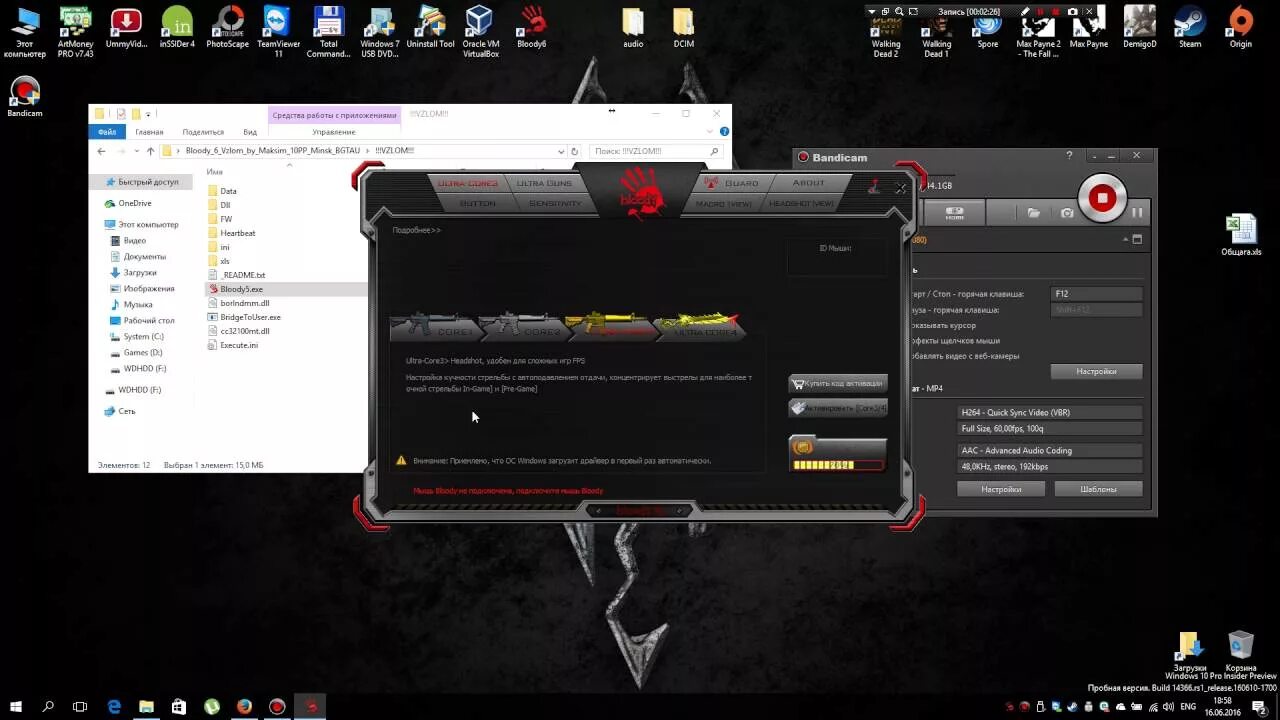This screenshot has width=1280, height=720.
Task: Click the Bandicam screenshot camera icon
Action: pyautogui.click(x=1067, y=212)
